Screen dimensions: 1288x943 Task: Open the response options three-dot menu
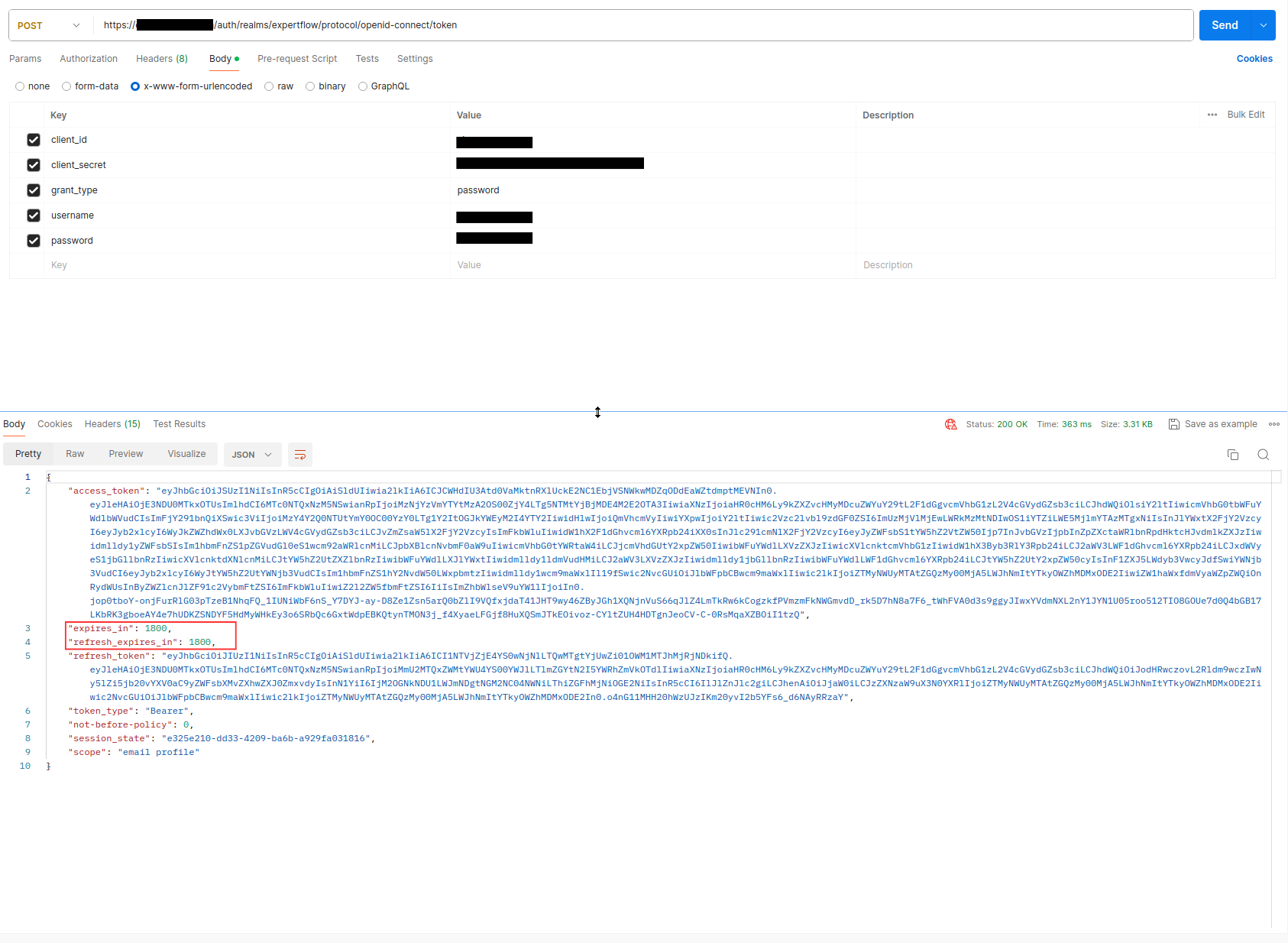pos(1273,424)
